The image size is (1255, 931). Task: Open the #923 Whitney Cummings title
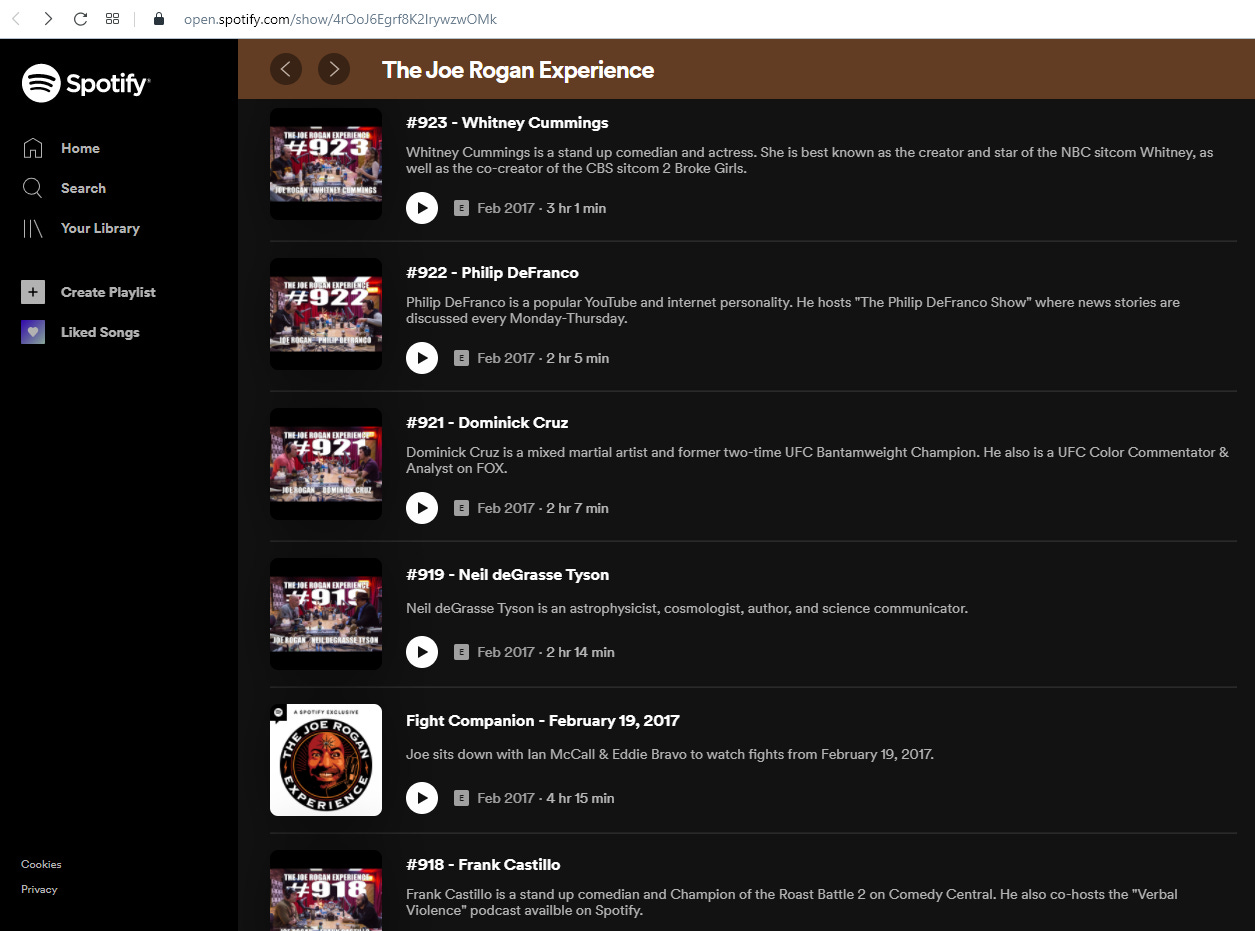pyautogui.click(x=507, y=123)
